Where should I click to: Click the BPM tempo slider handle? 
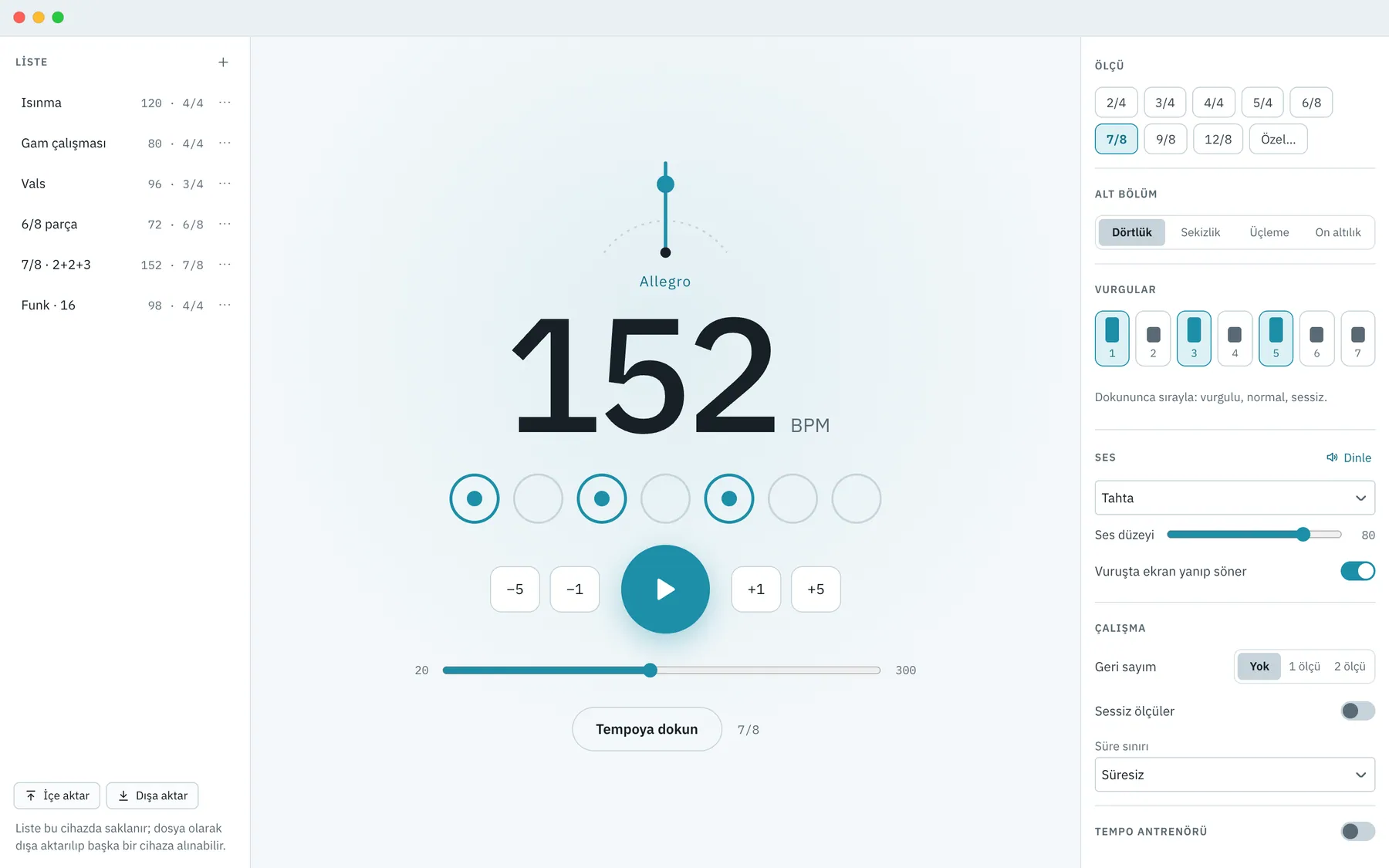click(x=651, y=670)
